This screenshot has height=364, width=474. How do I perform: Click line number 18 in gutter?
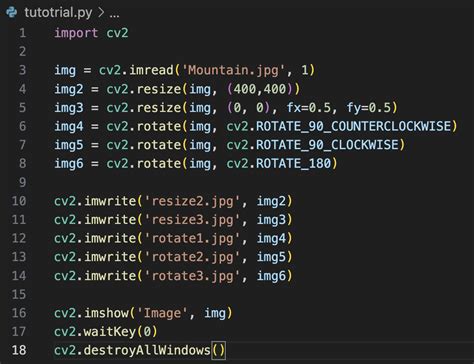click(19, 350)
